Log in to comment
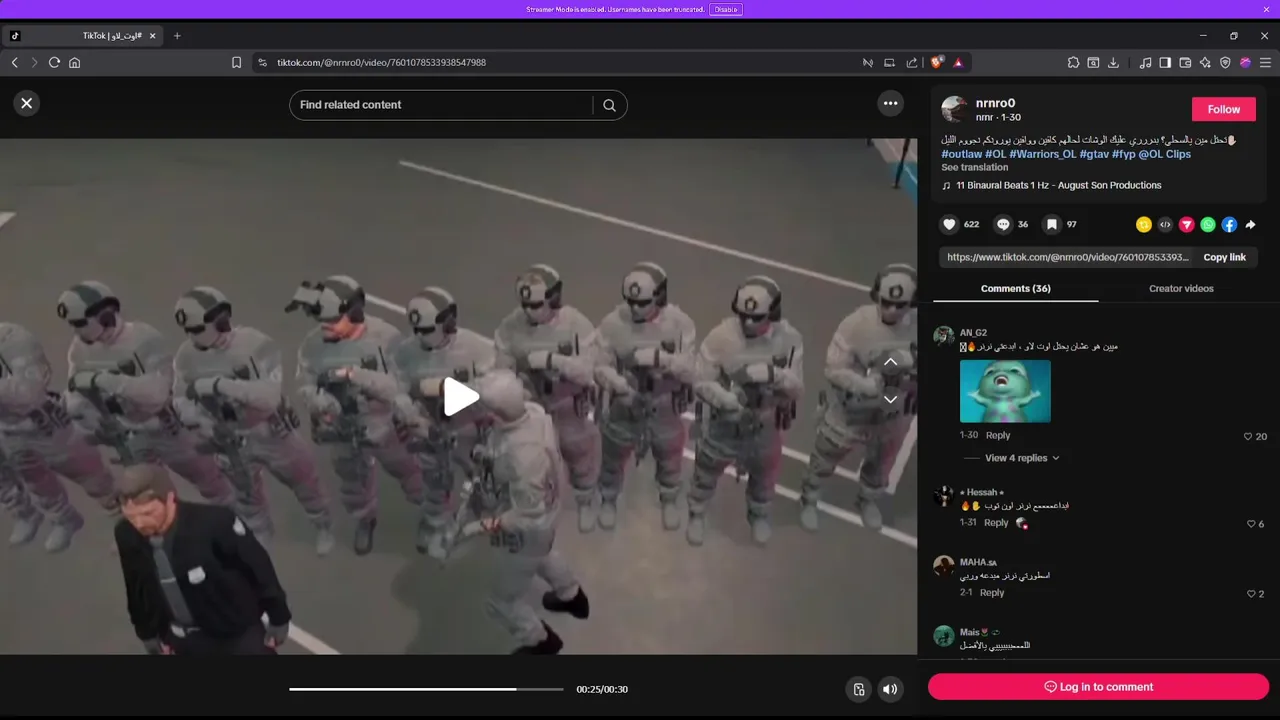The height and width of the screenshot is (720, 1280). pyautogui.click(x=1098, y=687)
